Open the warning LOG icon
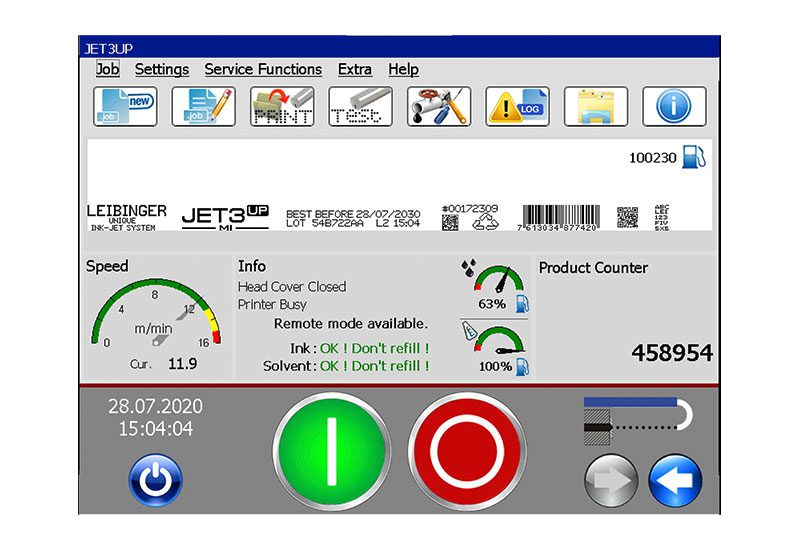Image resolution: width=800 pixels, height=550 pixels. tap(517, 106)
